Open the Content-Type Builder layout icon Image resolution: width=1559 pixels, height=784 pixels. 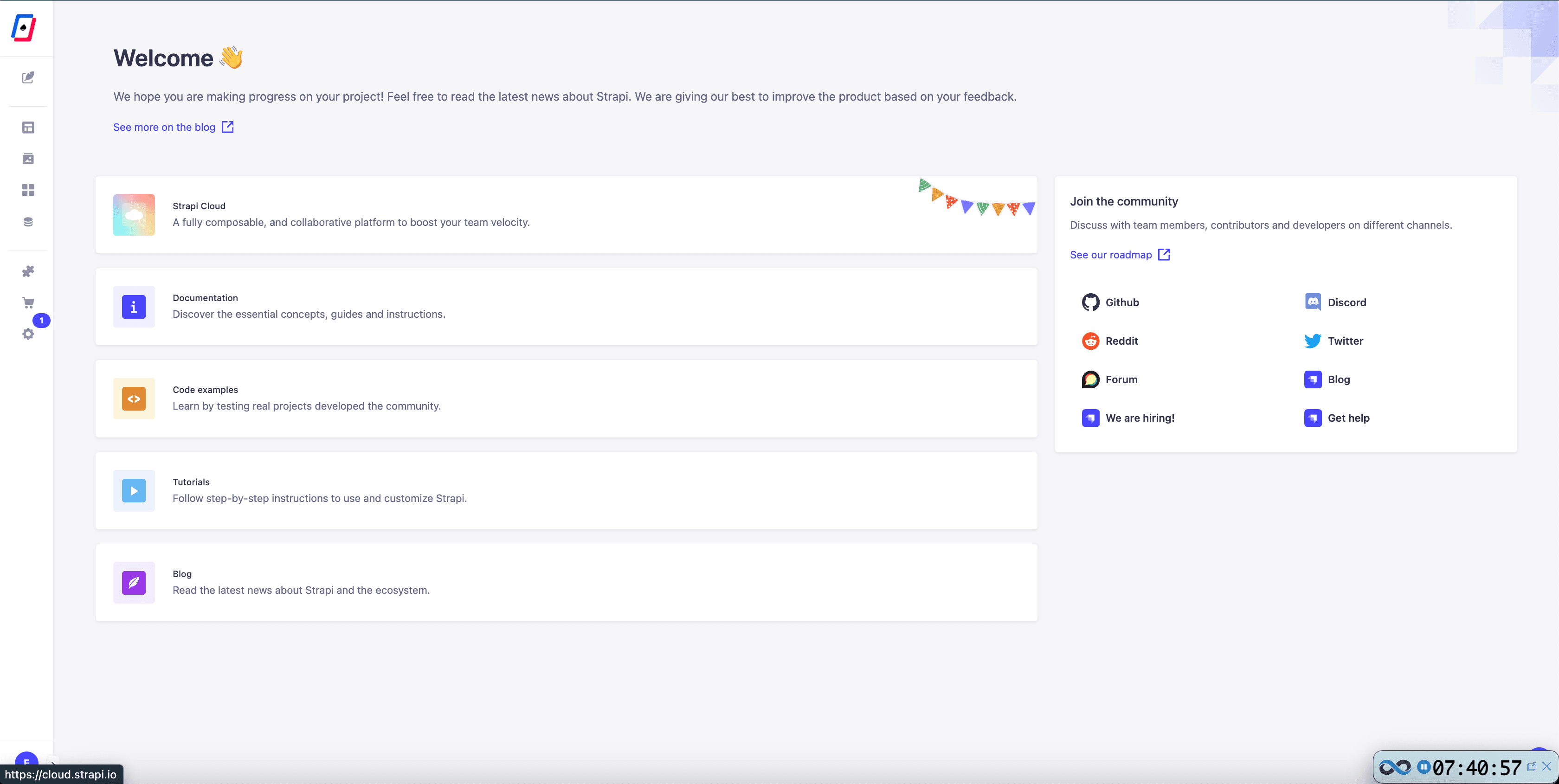click(x=28, y=127)
